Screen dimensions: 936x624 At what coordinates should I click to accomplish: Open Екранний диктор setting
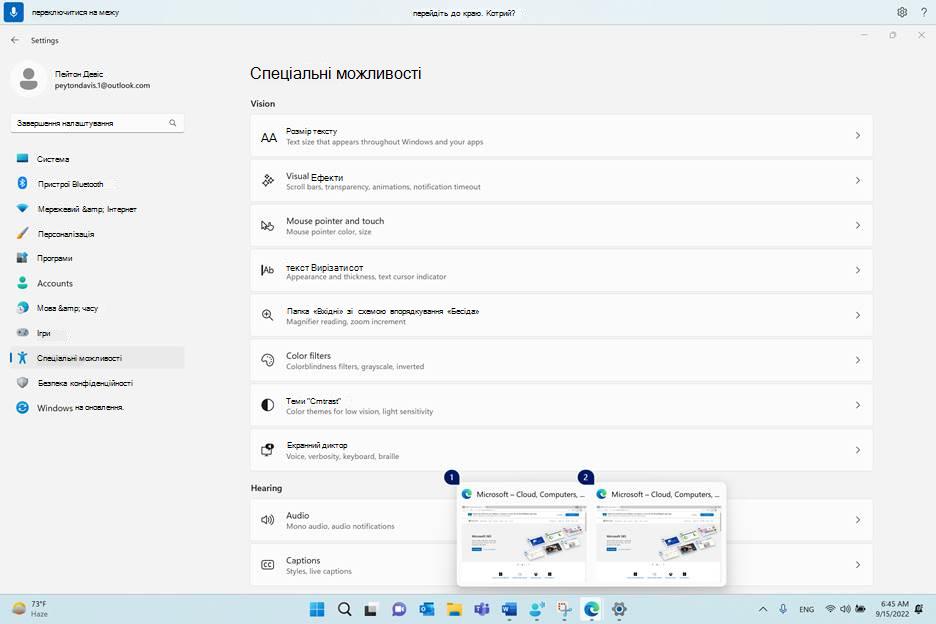click(561, 450)
